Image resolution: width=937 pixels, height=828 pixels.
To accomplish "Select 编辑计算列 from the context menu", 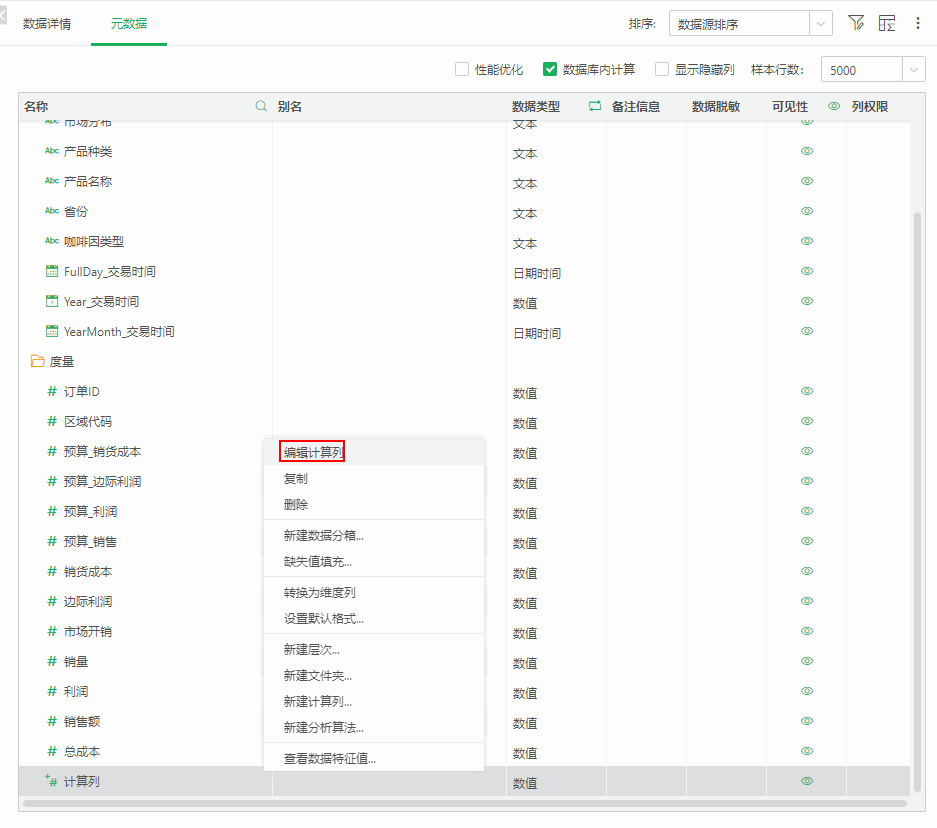I will pyautogui.click(x=313, y=452).
